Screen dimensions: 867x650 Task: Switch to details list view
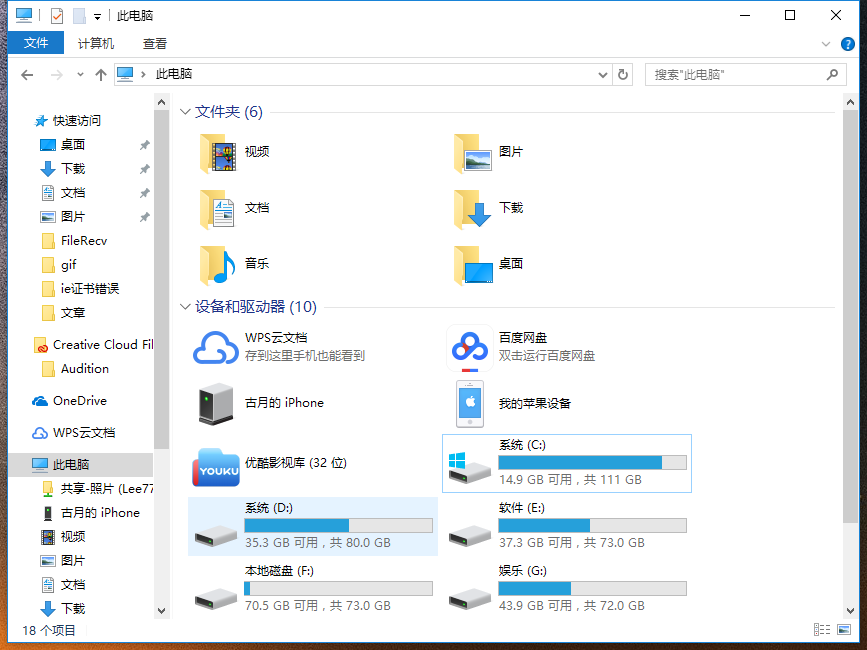(x=822, y=629)
